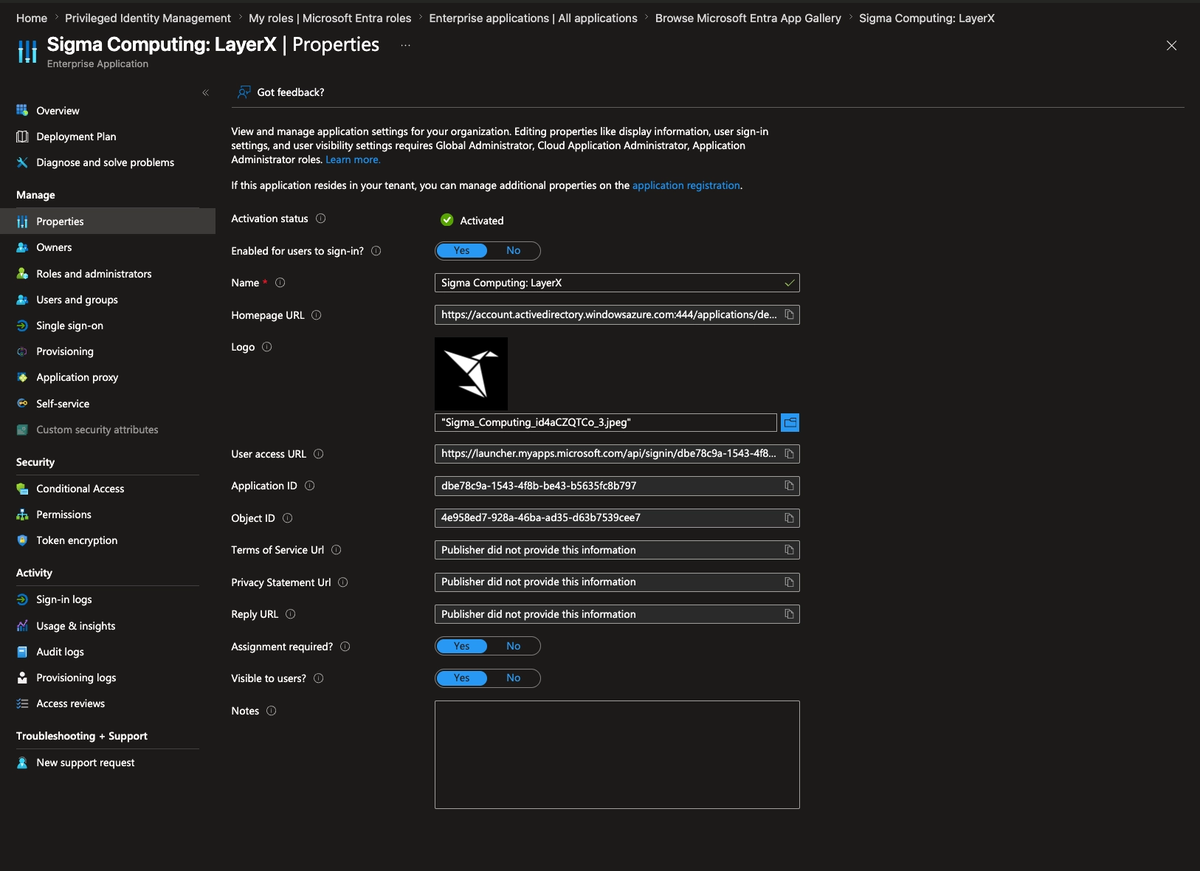Image resolution: width=1200 pixels, height=871 pixels.
Task: Open Properties in the Manage menu
Action: point(107,221)
